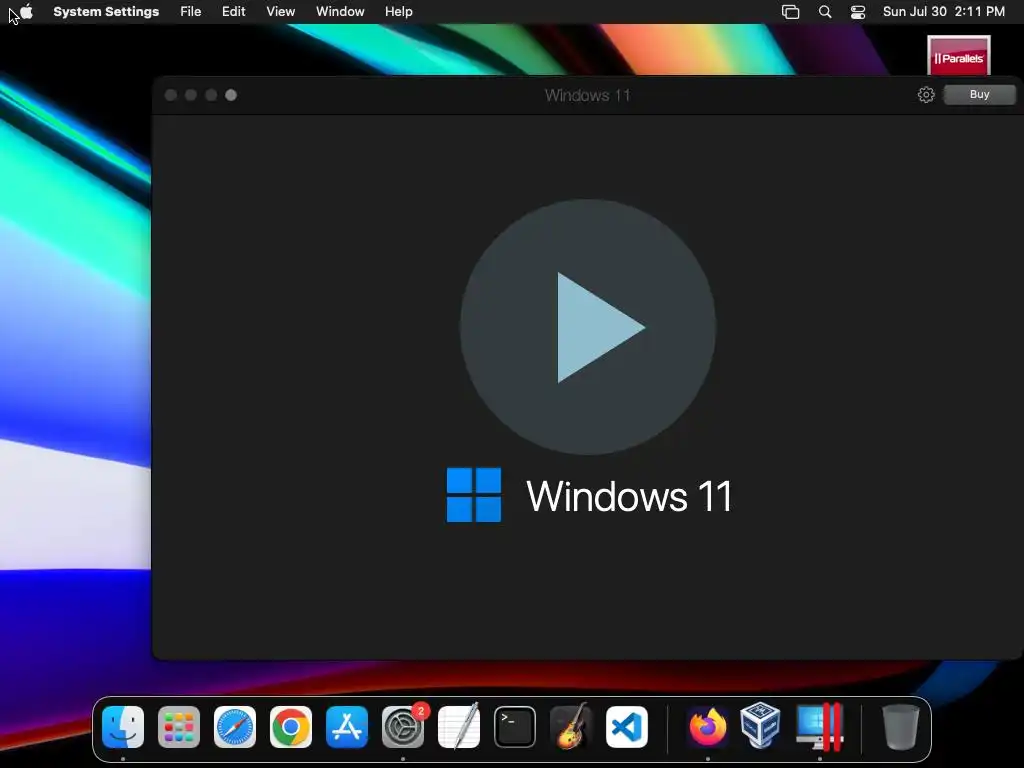Open the Edit menu
1024x768 pixels.
pos(233,11)
